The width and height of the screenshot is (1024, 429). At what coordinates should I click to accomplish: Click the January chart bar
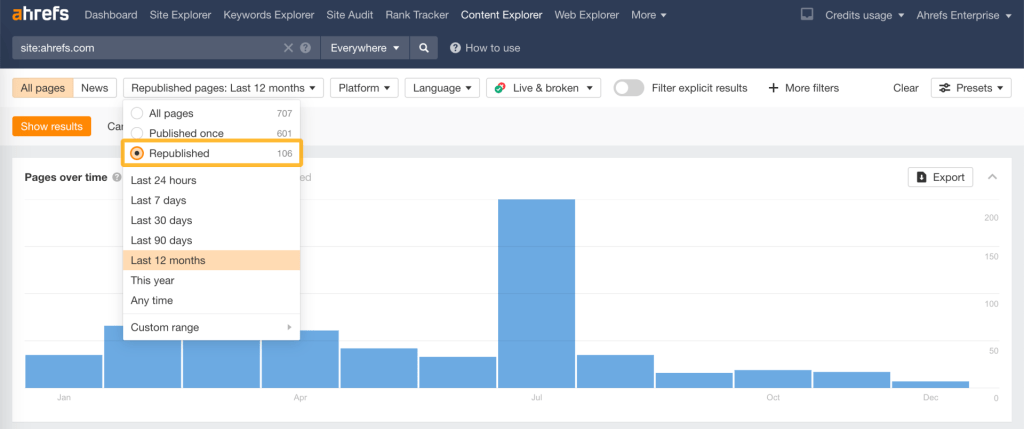coord(64,372)
